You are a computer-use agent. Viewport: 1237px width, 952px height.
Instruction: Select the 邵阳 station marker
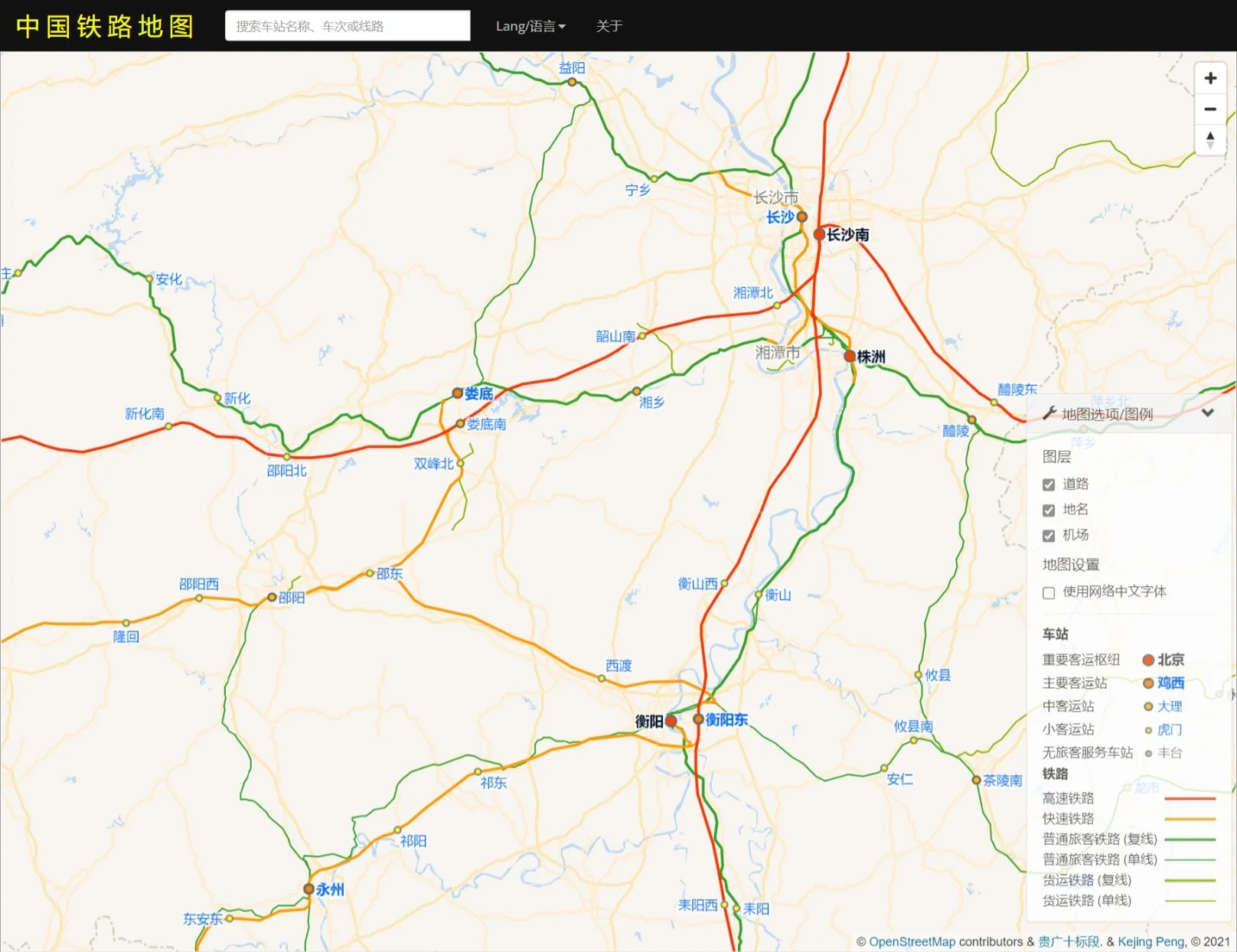tap(272, 597)
